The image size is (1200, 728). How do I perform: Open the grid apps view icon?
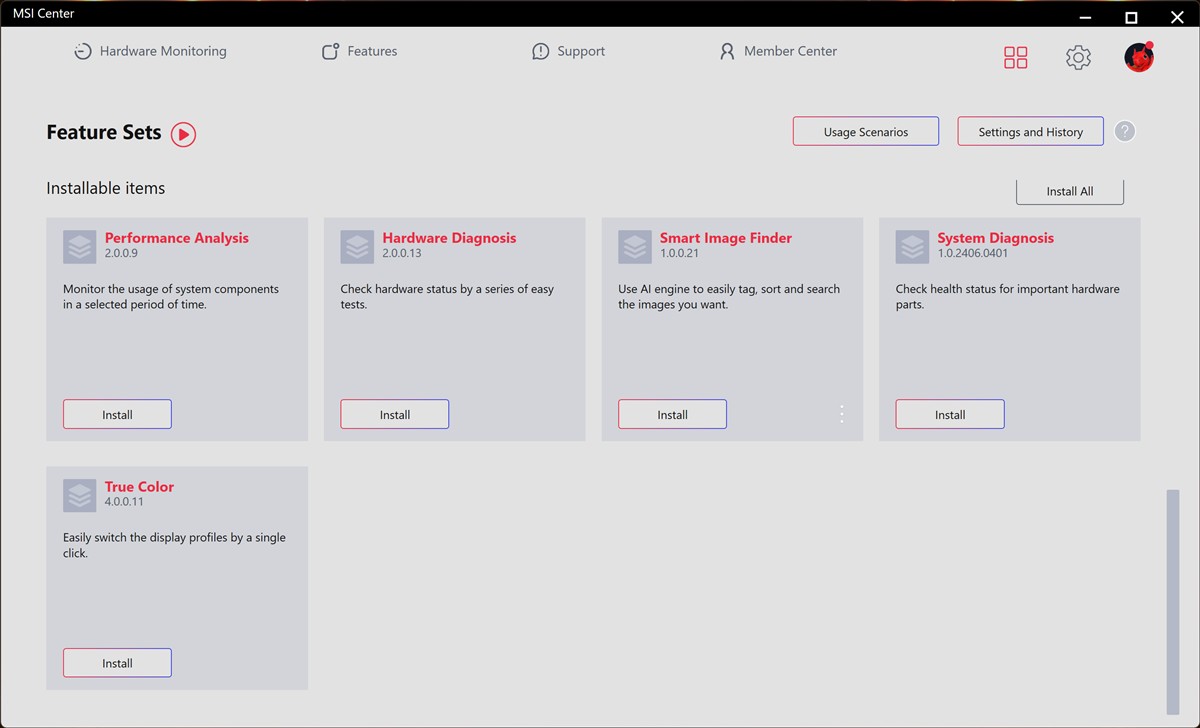click(x=1015, y=58)
